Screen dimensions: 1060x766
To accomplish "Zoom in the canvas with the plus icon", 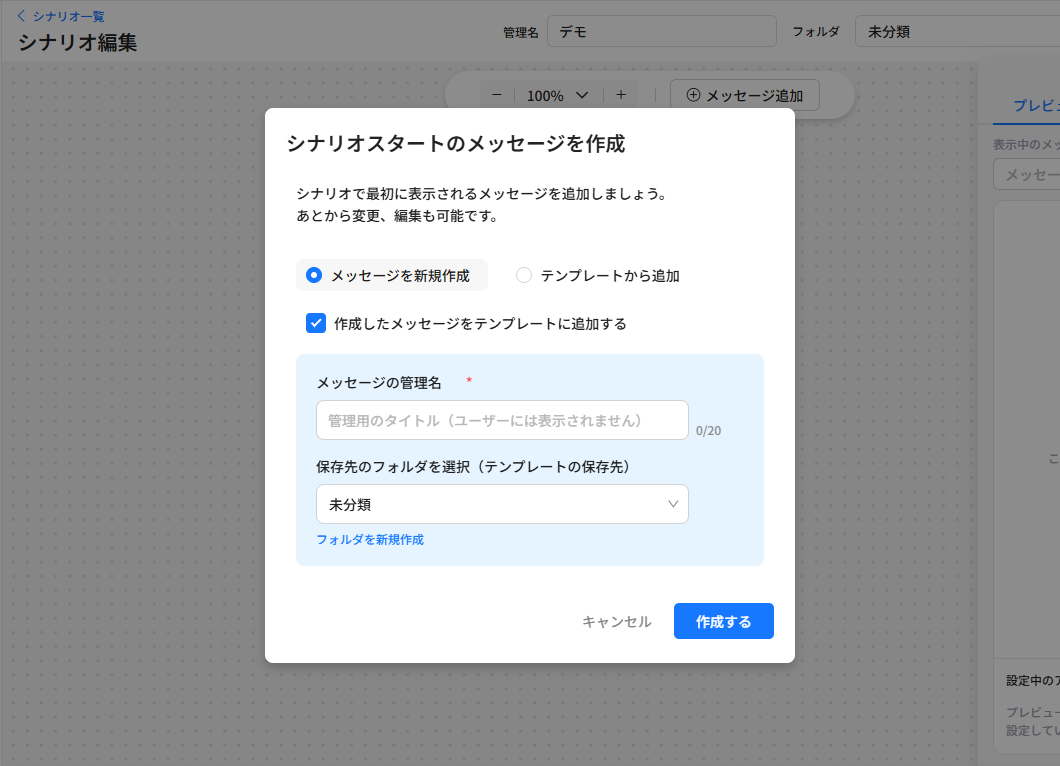I will 621,95.
